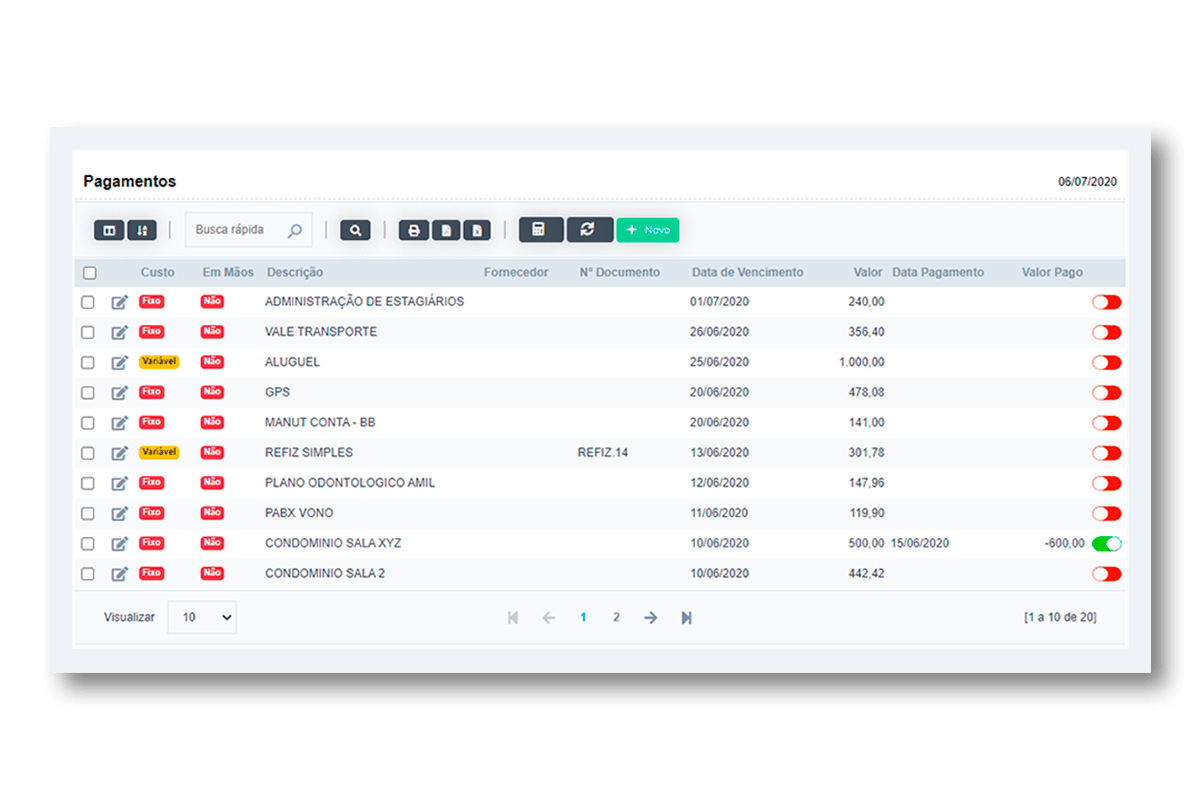Click the Busca rápida search field
Screen dimensions: 1200x800
238,230
